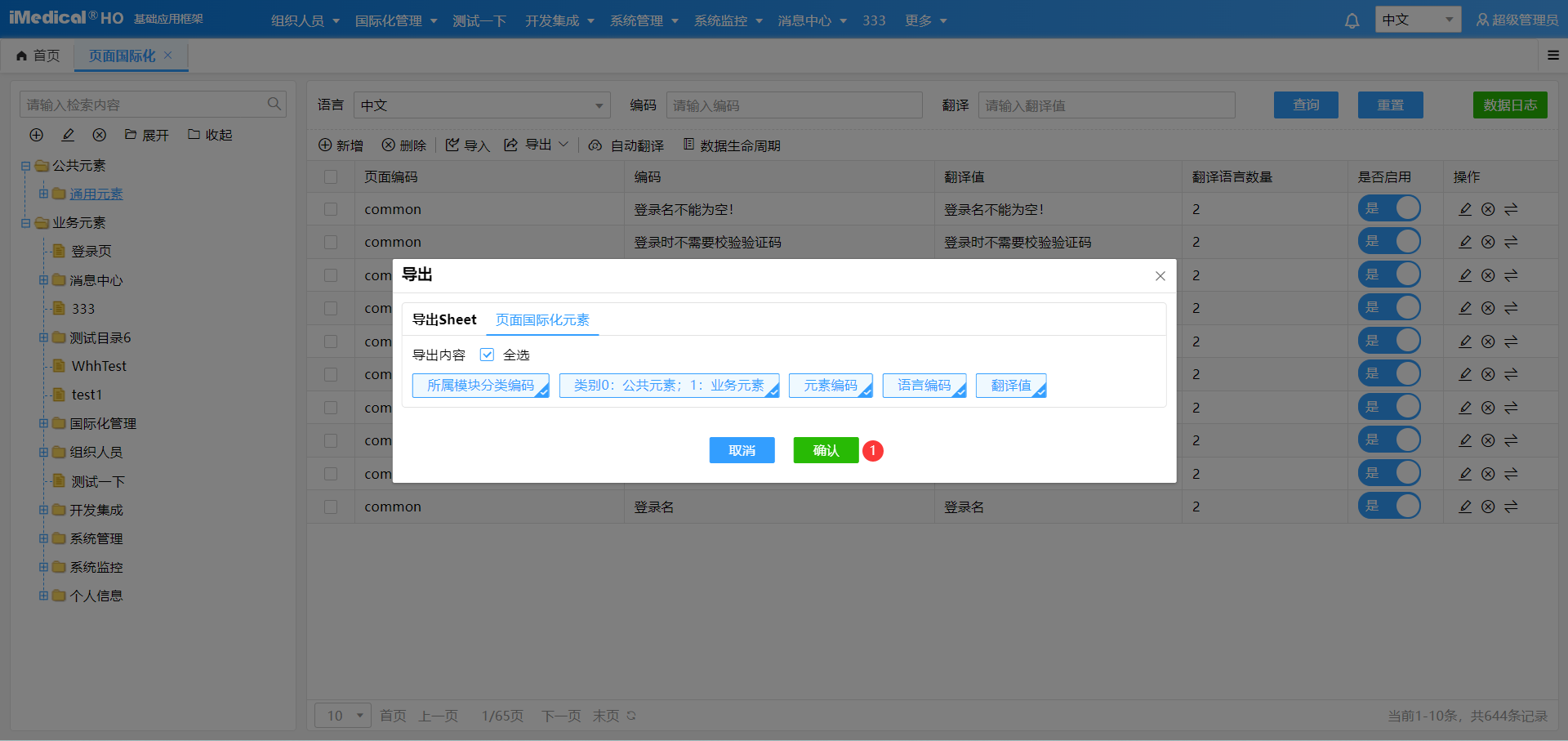Open the page size 10 dropdown

pyautogui.click(x=343, y=716)
